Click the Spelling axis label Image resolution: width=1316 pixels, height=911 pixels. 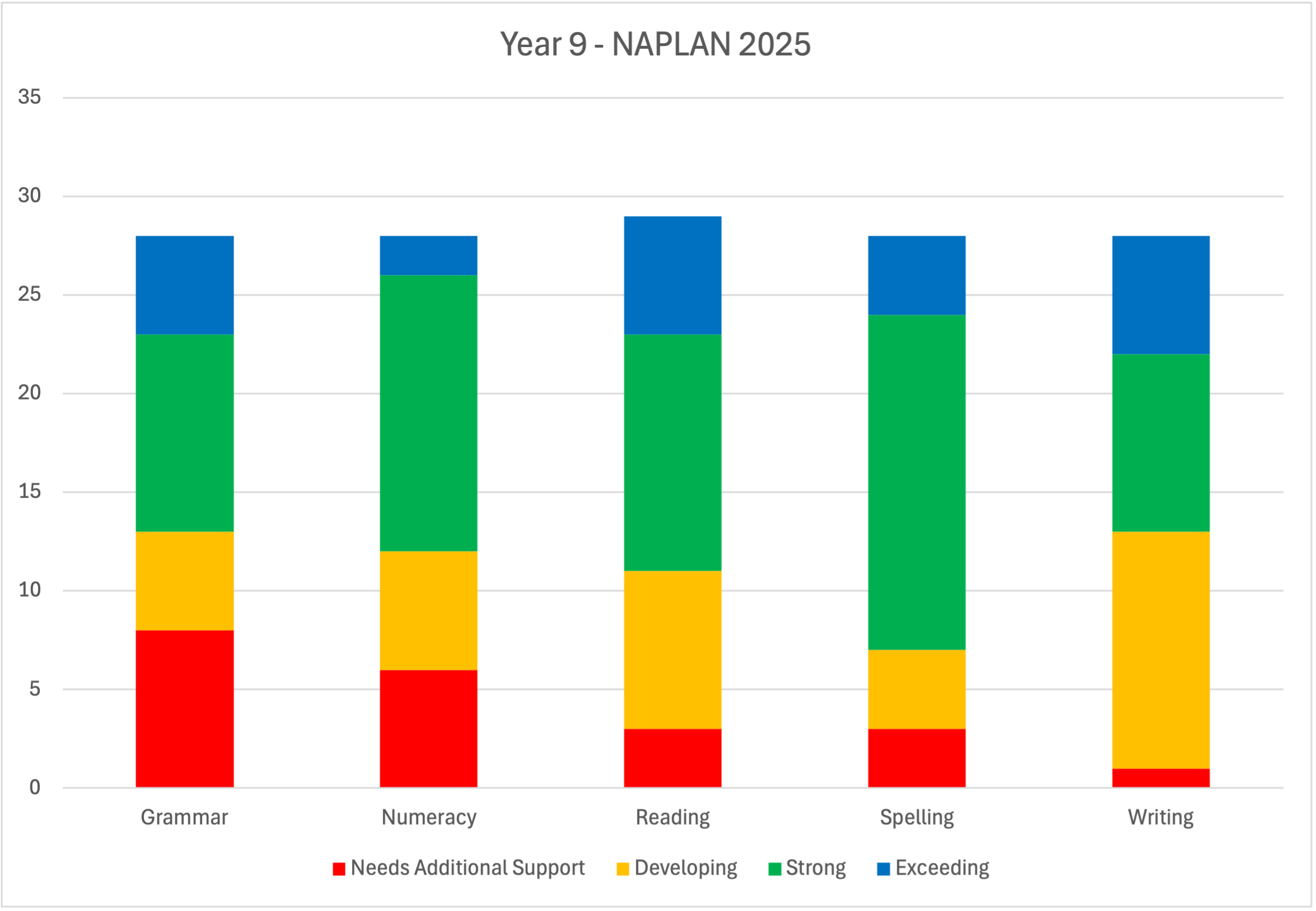916,817
